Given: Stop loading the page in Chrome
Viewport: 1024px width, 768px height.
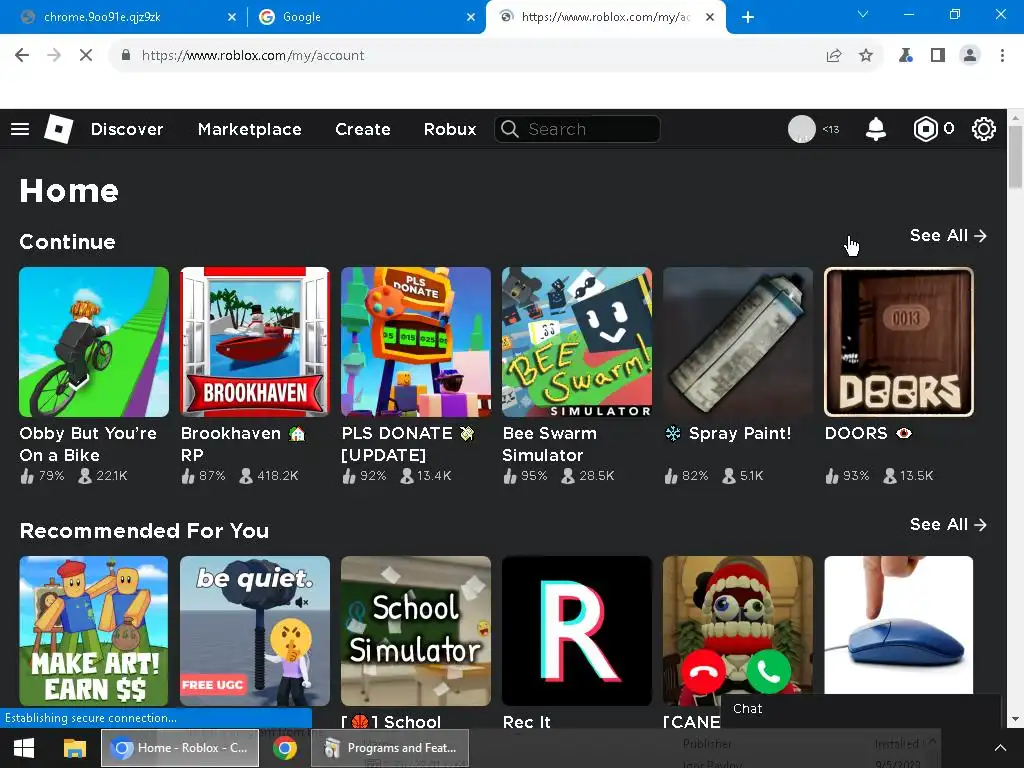Looking at the screenshot, I should pyautogui.click(x=86, y=56).
